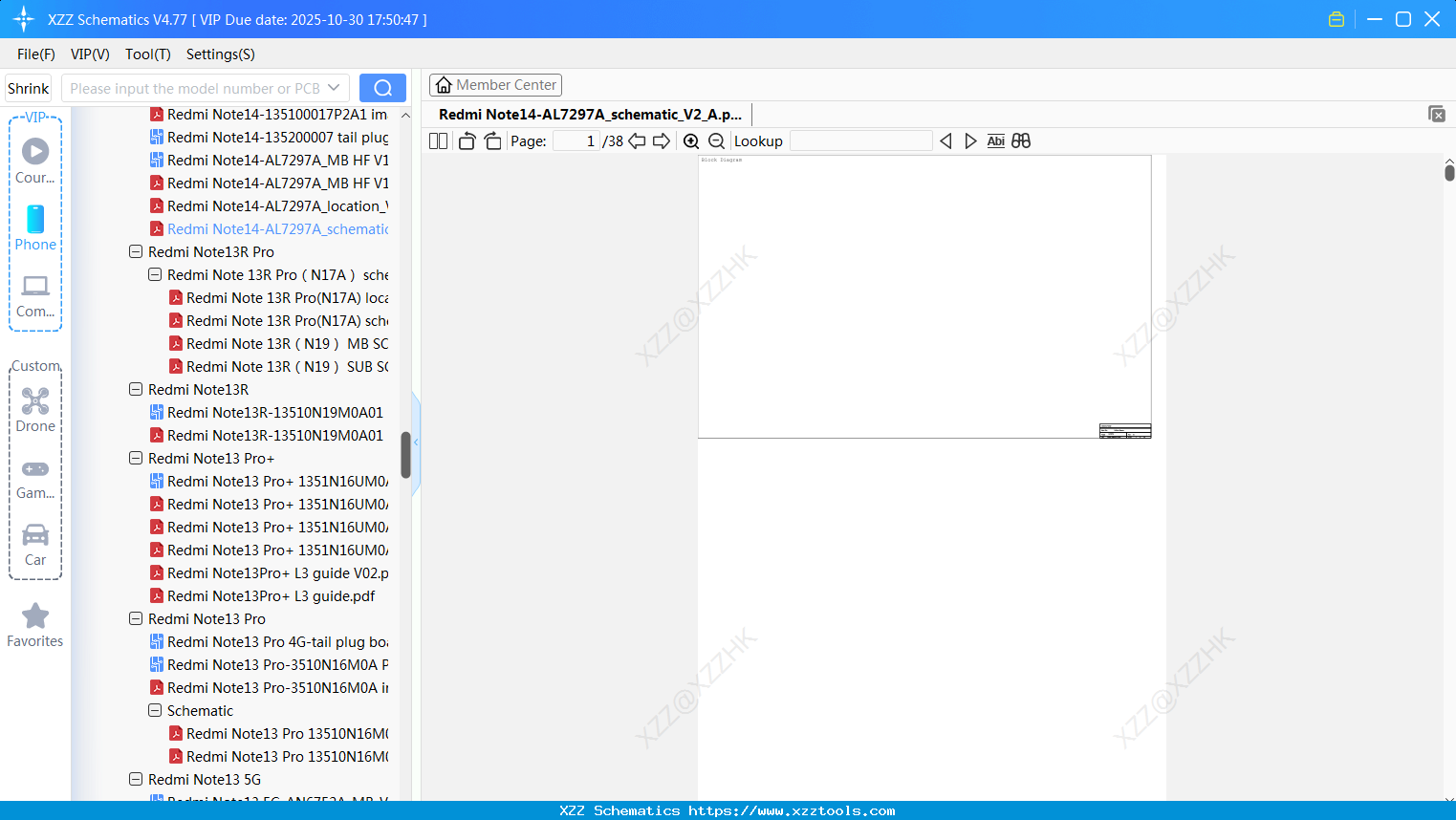Zoom in on the schematic page
1456x820 pixels.
point(691,140)
